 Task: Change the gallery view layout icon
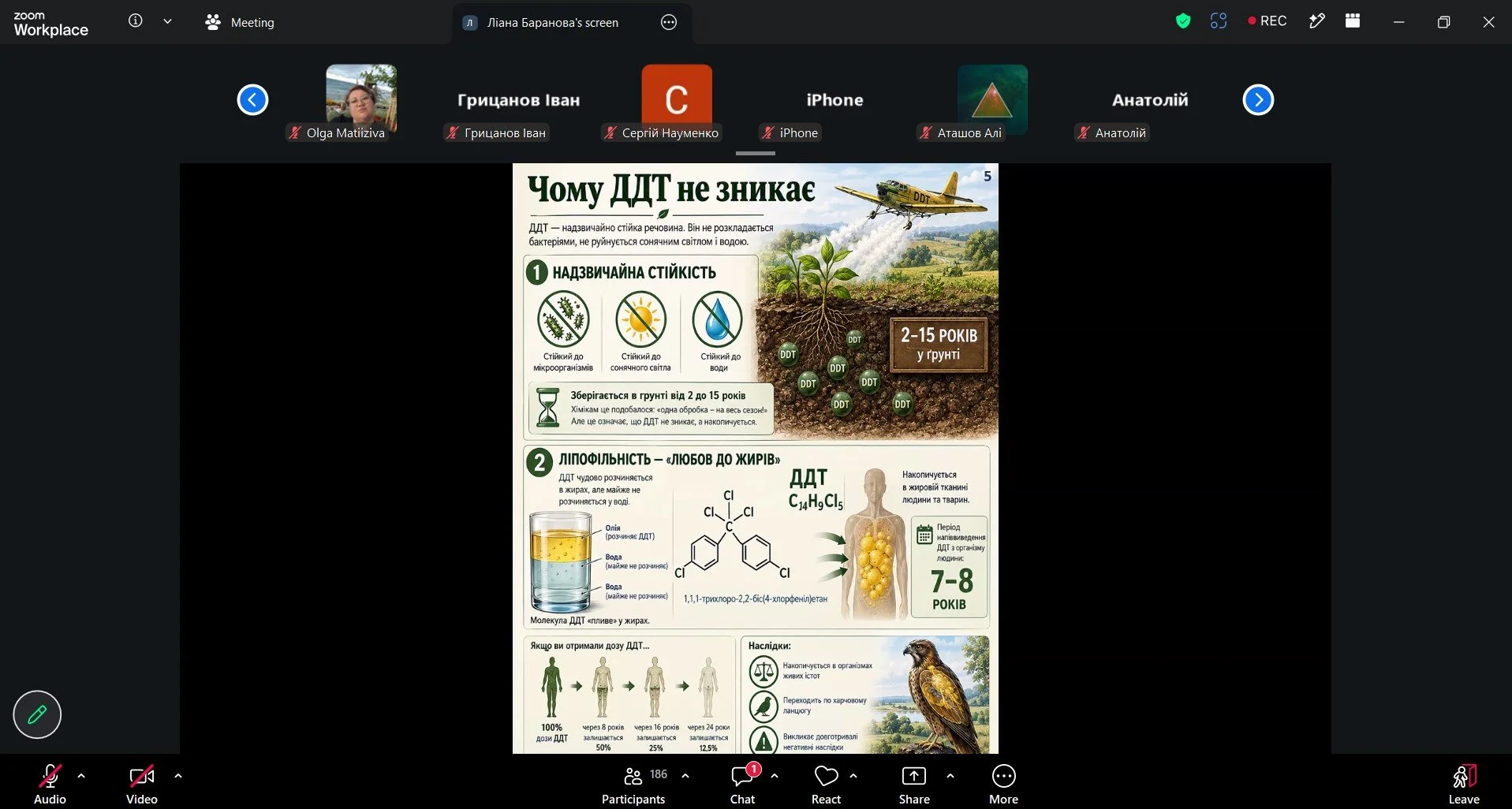1353,21
